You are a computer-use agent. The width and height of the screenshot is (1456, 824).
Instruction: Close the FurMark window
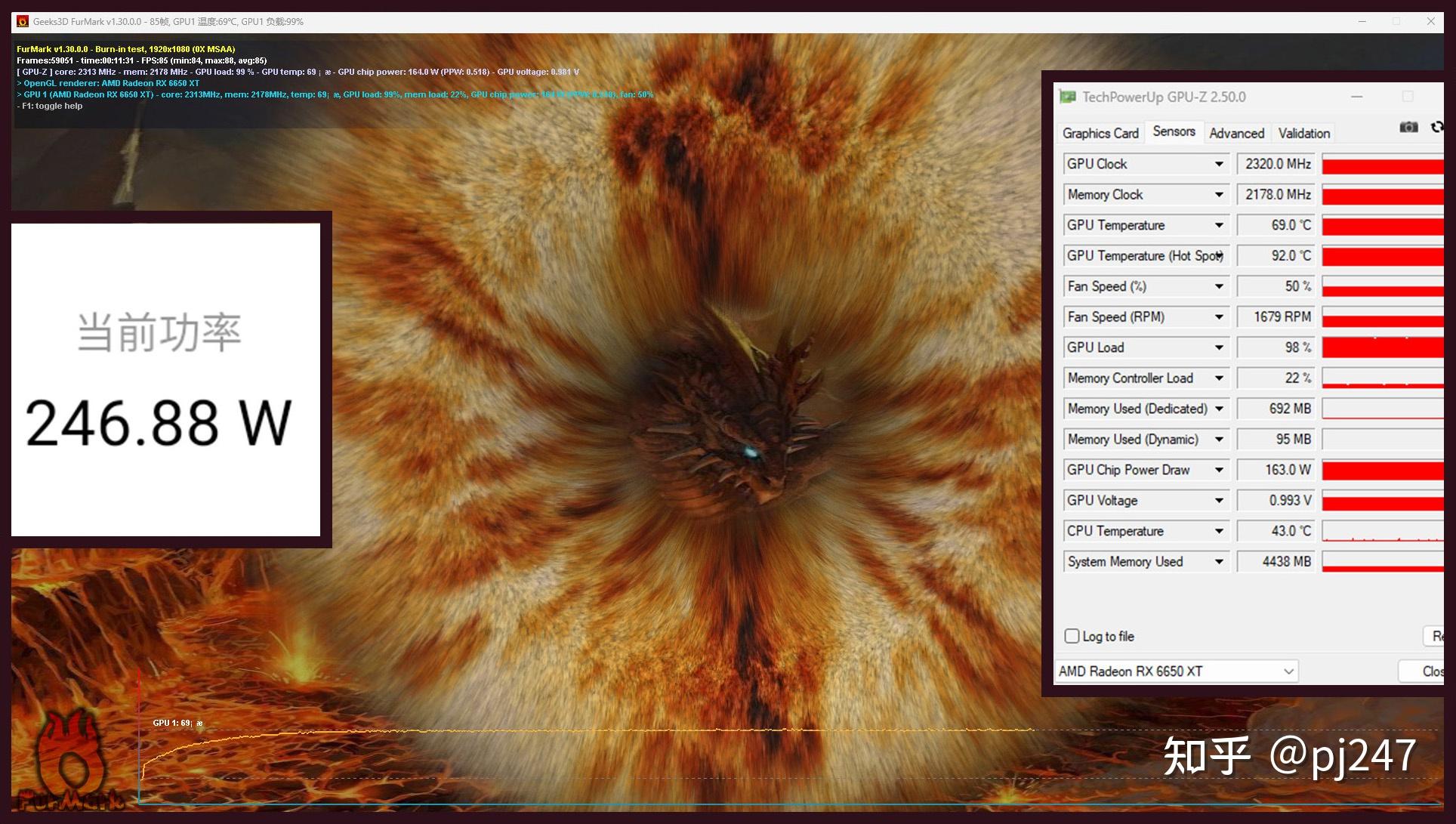1430,21
